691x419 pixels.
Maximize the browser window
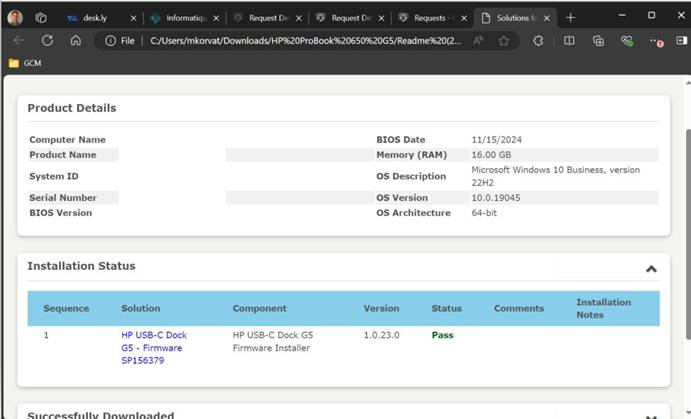pos(651,15)
